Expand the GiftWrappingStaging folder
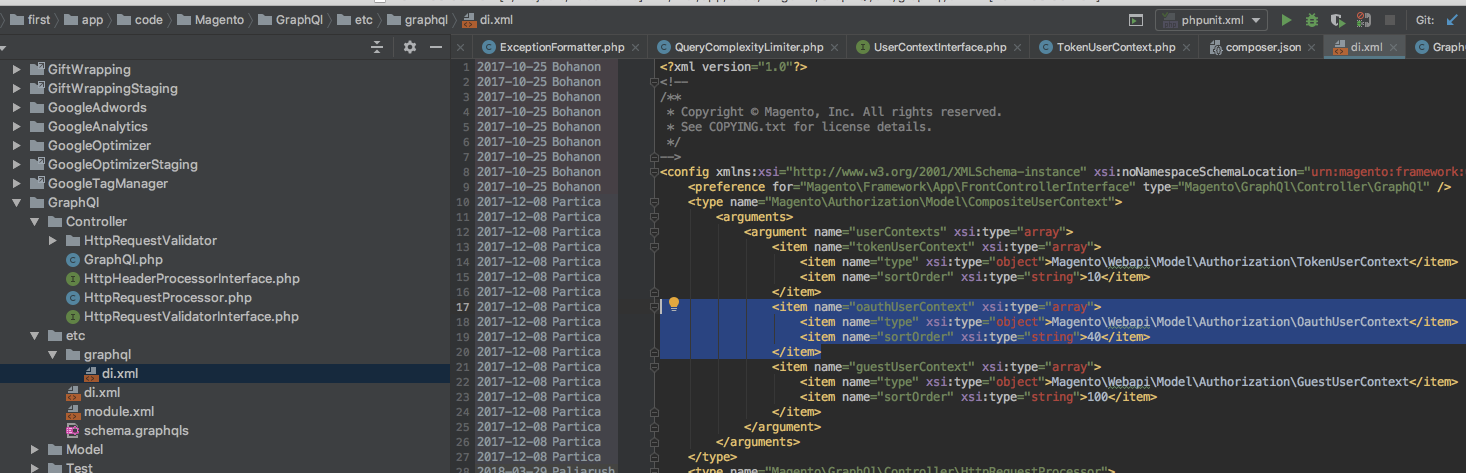The height and width of the screenshot is (473, 1466). [17, 88]
